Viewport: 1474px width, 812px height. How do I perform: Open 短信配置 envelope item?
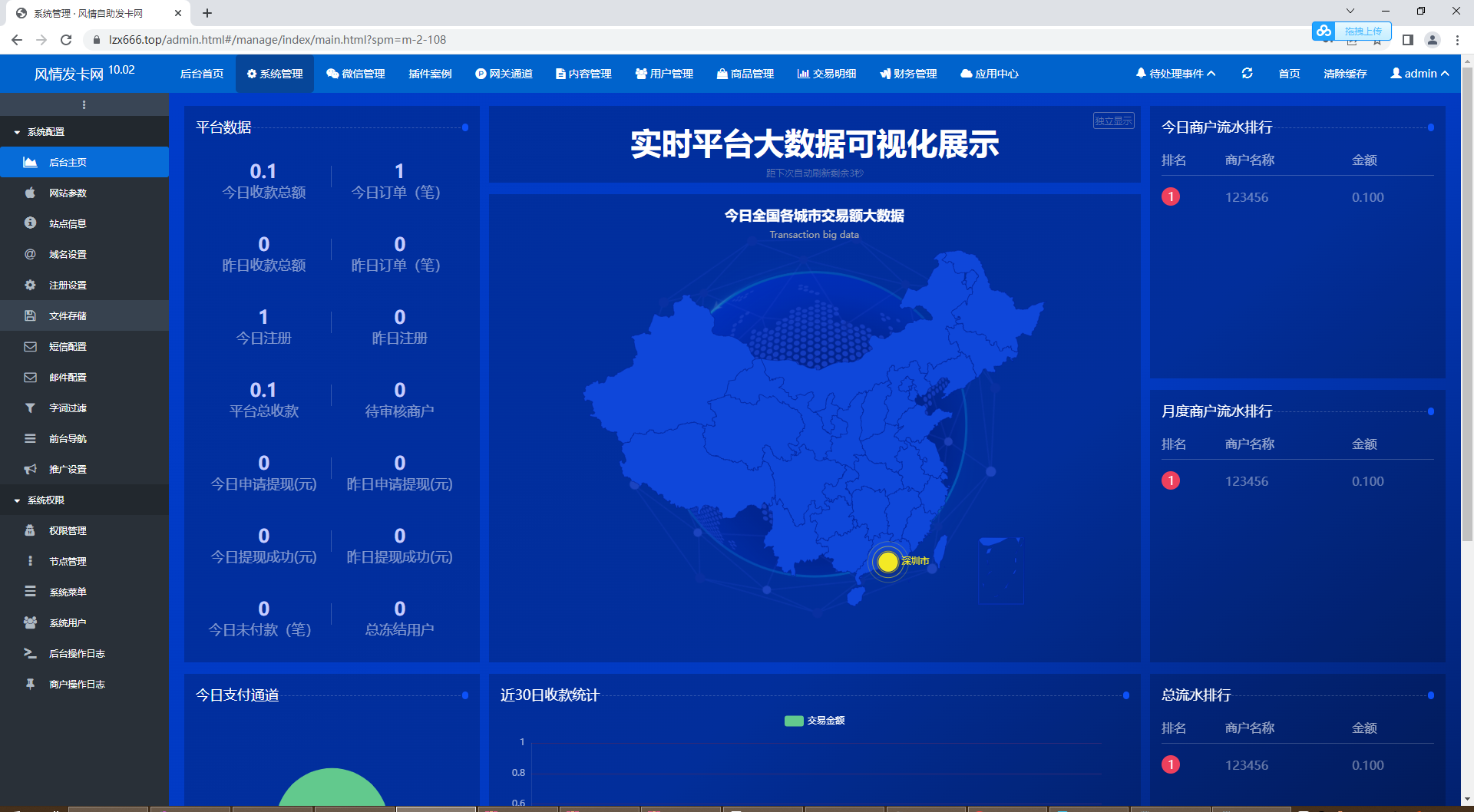point(68,347)
